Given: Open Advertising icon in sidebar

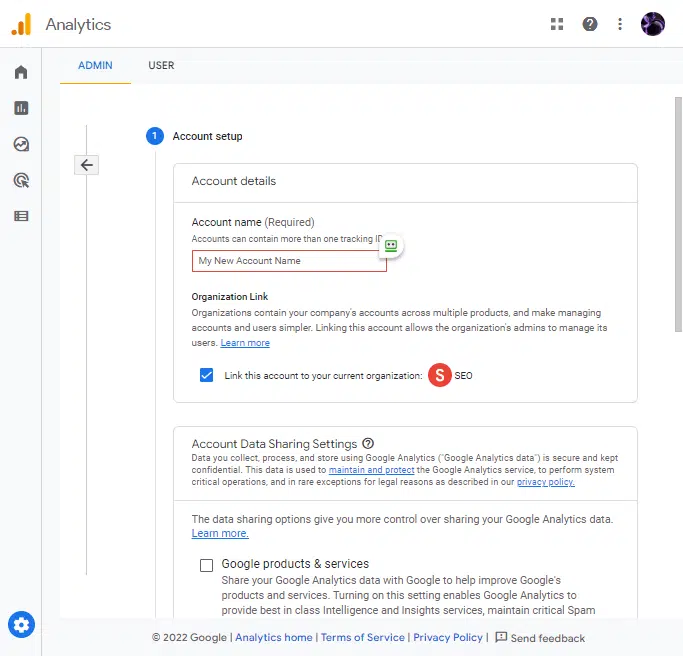Looking at the screenshot, I should (x=21, y=180).
